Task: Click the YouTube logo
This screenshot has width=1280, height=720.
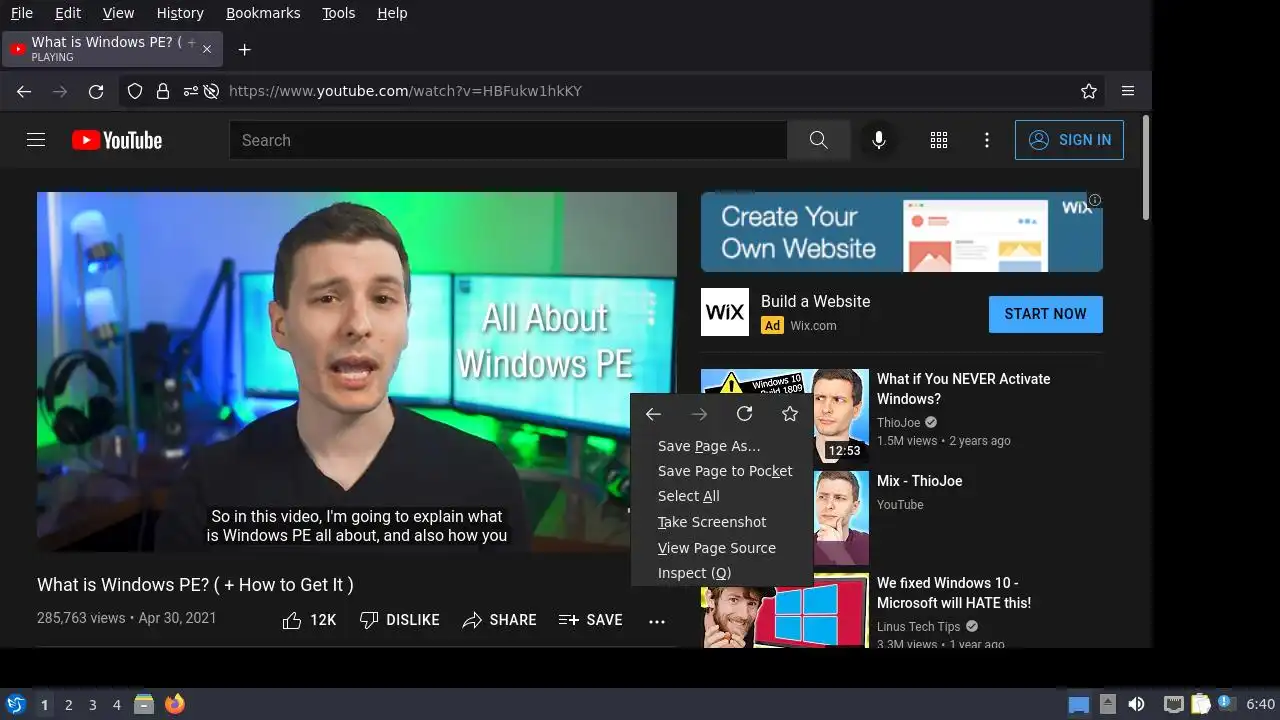Action: (117, 140)
